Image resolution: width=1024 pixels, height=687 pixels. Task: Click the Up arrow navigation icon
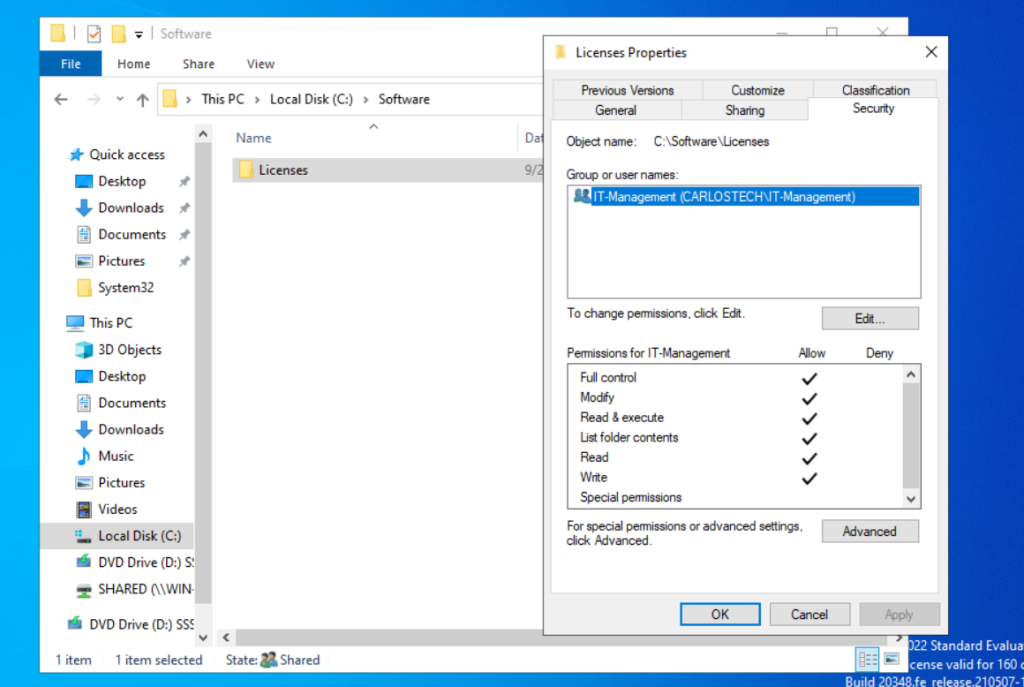[x=142, y=99]
